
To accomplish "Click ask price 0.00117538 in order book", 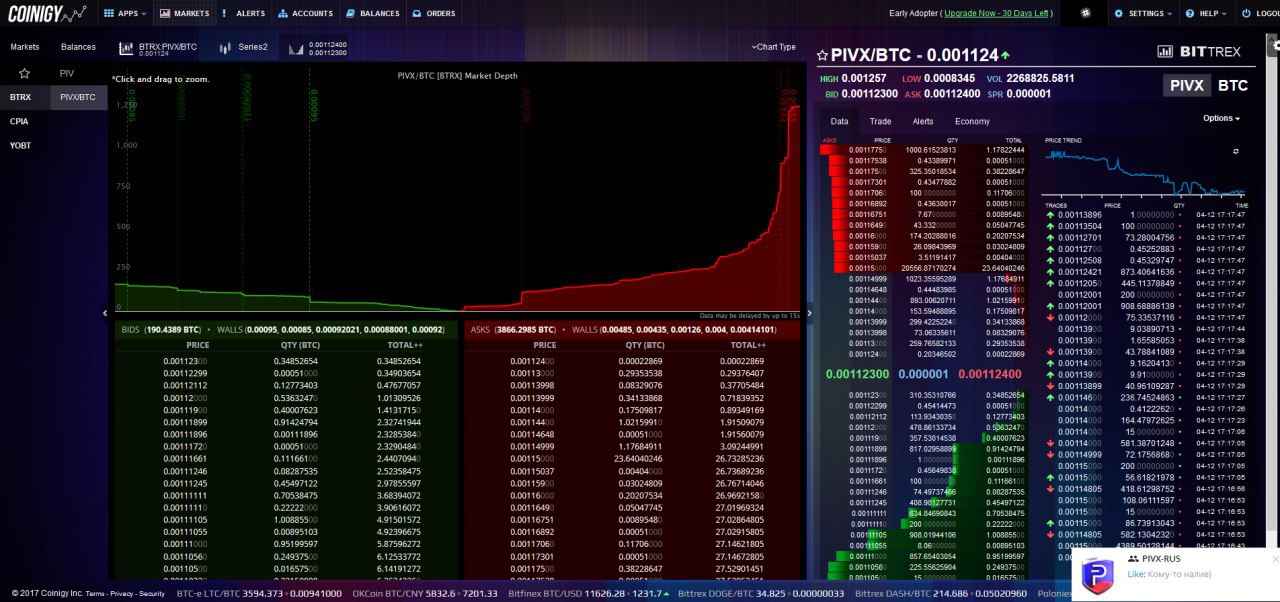I will click(867, 160).
